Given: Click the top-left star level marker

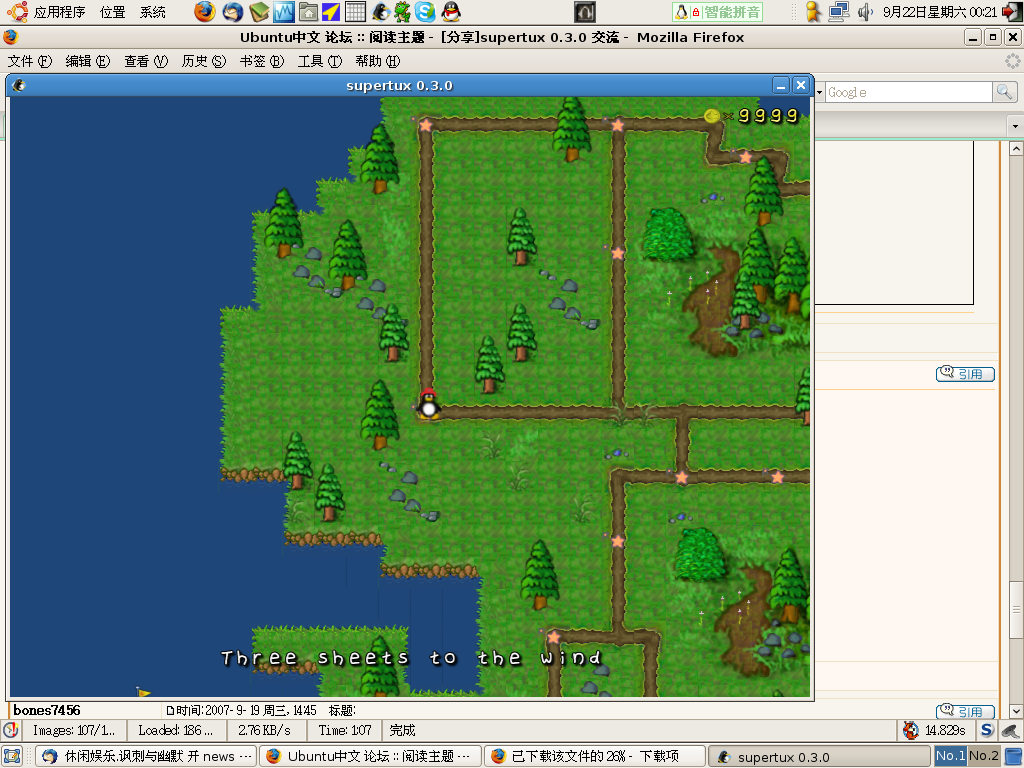Looking at the screenshot, I should pyautogui.click(x=426, y=125).
